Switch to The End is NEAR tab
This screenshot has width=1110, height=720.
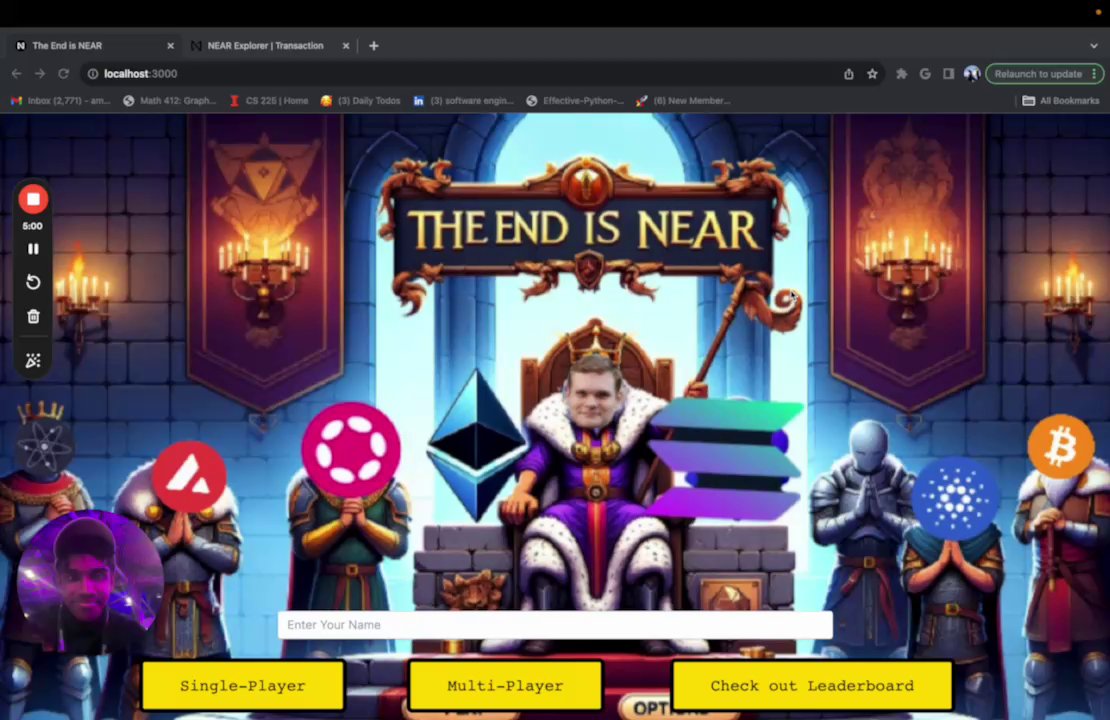point(94,45)
